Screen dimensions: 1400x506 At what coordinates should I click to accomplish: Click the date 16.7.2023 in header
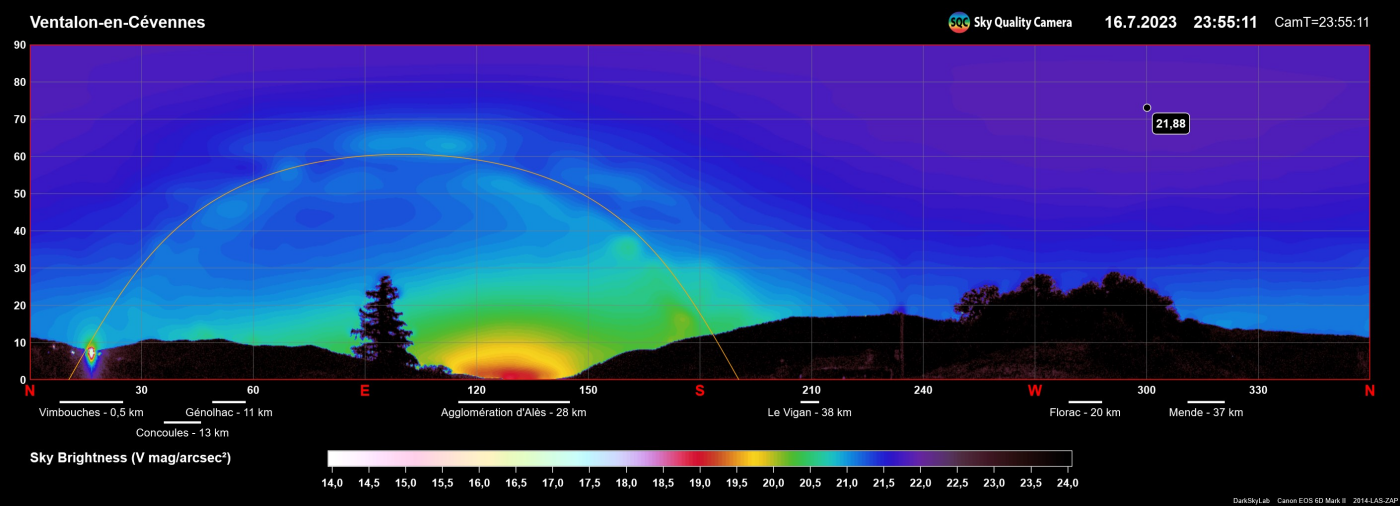coord(1140,22)
